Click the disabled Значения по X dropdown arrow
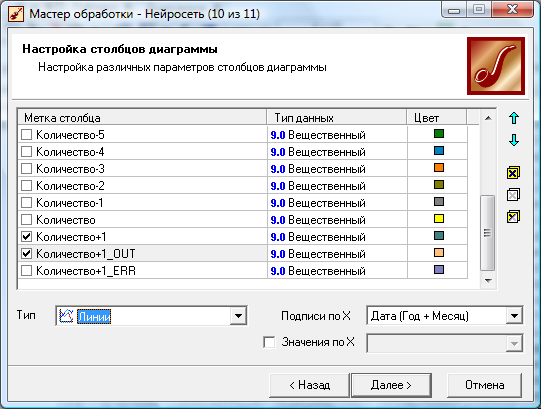 [514, 343]
